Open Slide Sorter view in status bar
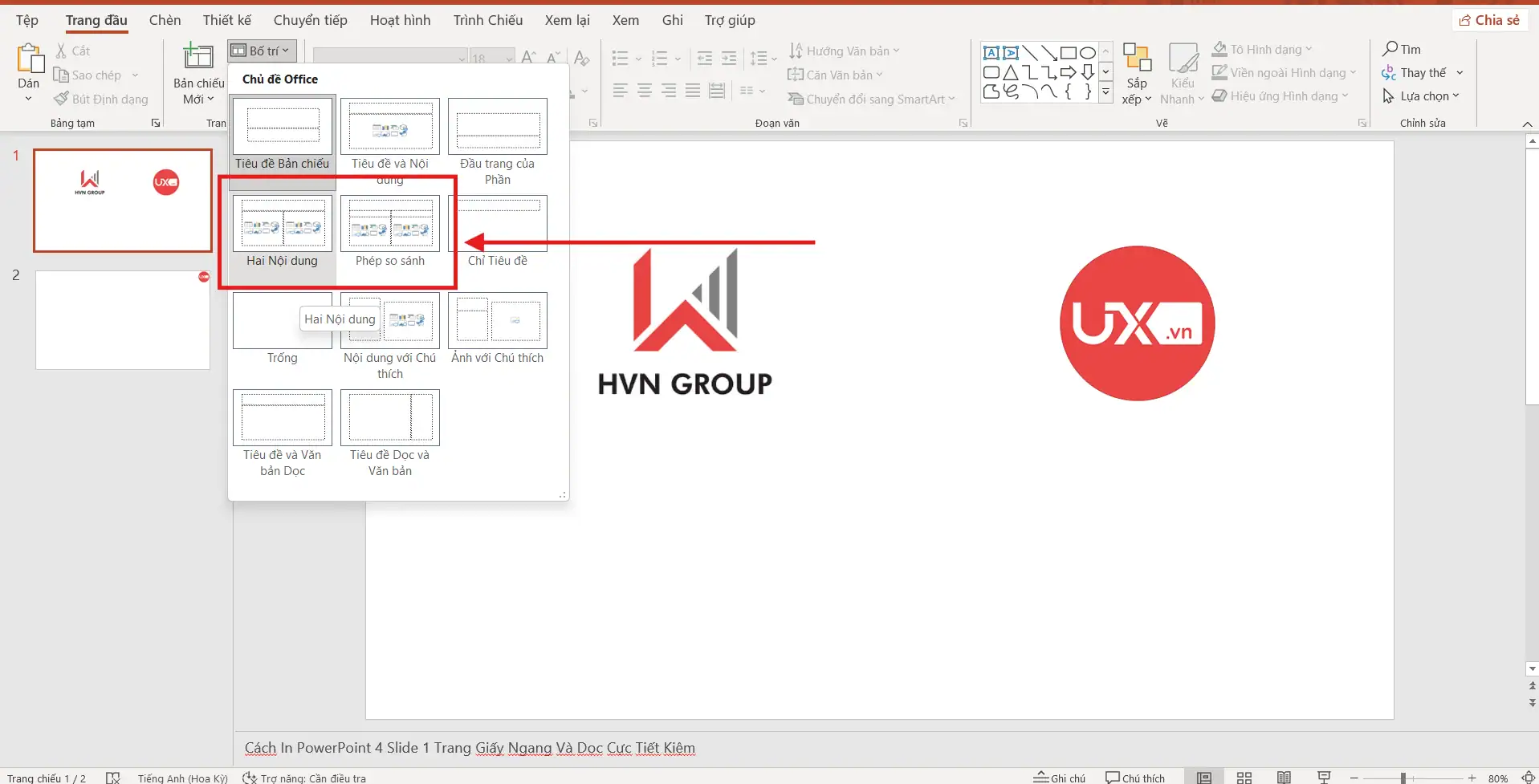The image size is (1539, 784). [1244, 778]
